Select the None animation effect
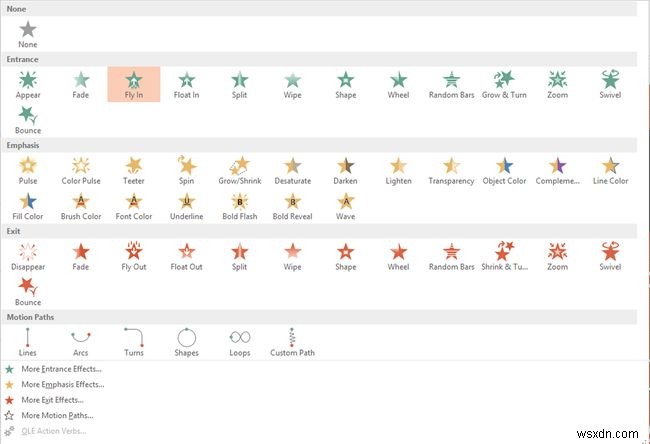 [x=28, y=35]
